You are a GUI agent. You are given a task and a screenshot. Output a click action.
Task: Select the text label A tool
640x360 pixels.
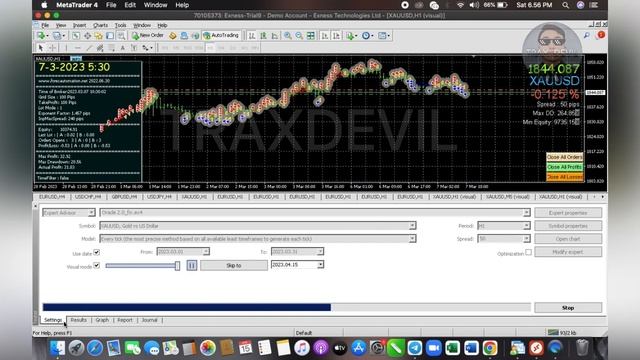(122, 48)
